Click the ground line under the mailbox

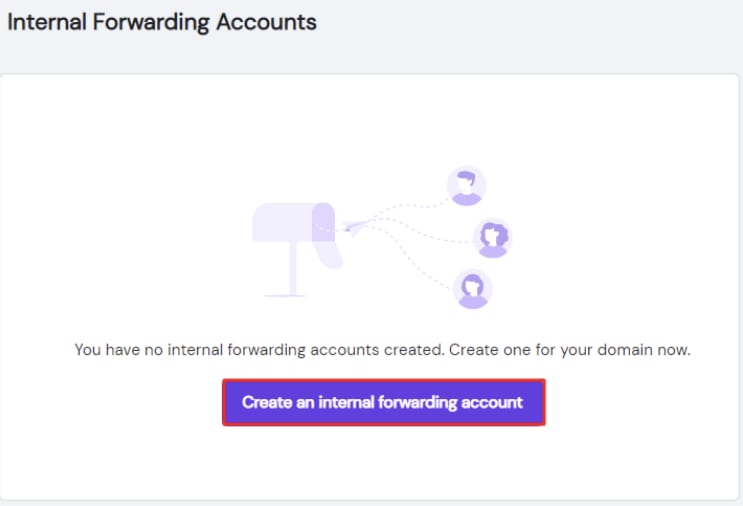pyautogui.click(x=286, y=295)
